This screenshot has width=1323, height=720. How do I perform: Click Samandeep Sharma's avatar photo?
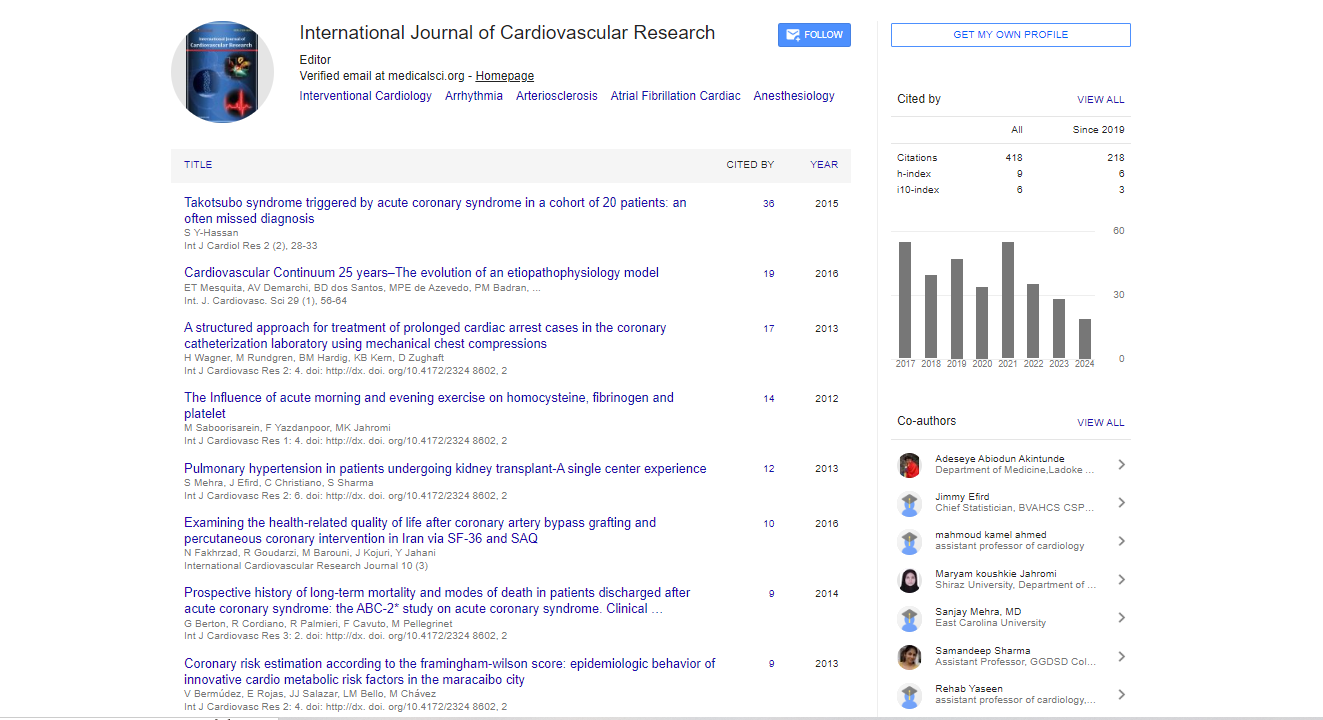tap(909, 657)
